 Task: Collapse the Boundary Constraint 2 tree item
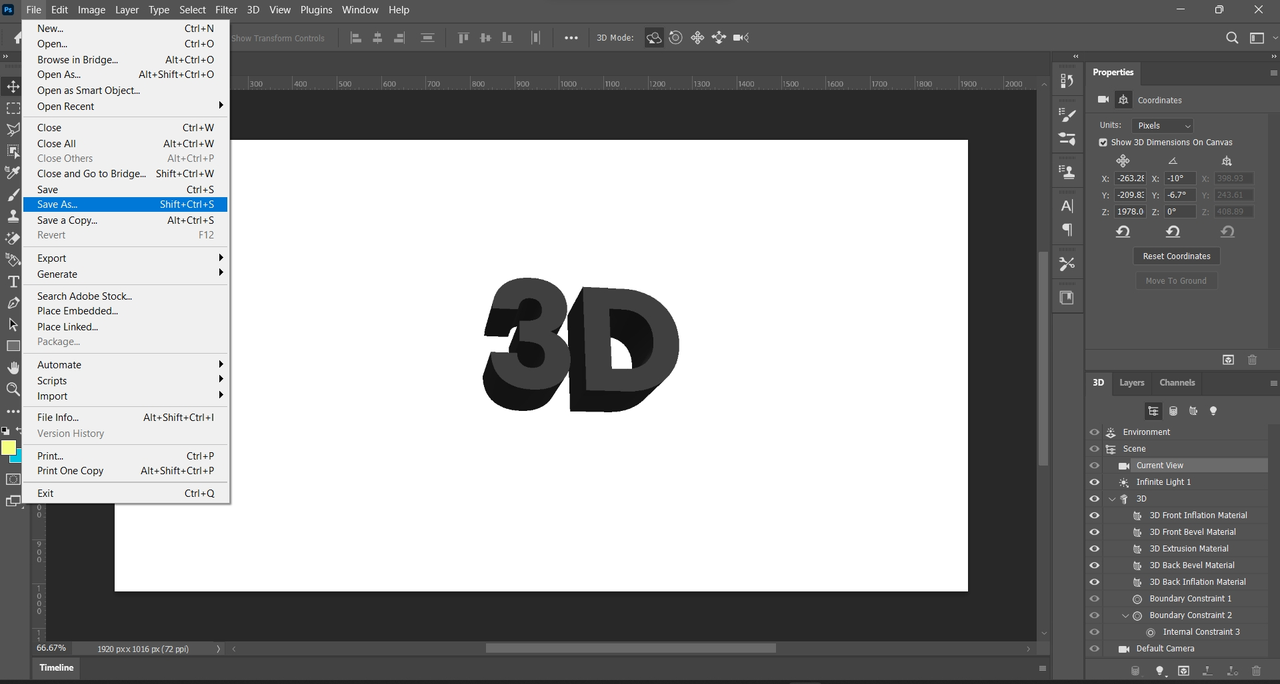click(x=1125, y=615)
